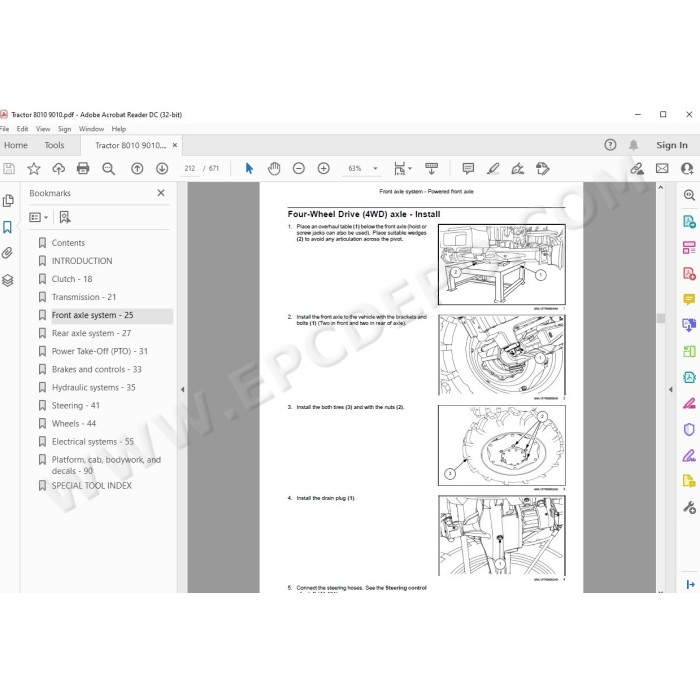Open the find text magnifier
The image size is (700, 700).
click(108, 169)
